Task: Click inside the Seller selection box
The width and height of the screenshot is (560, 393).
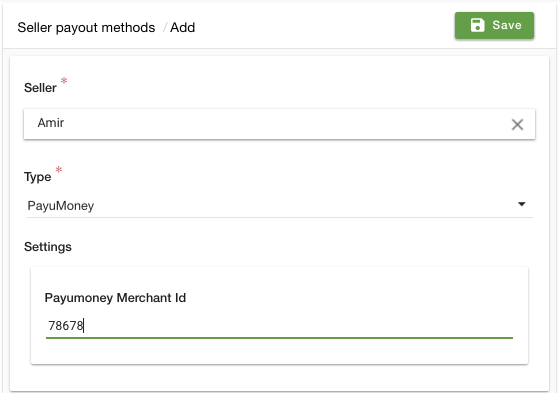Action: pos(279,124)
